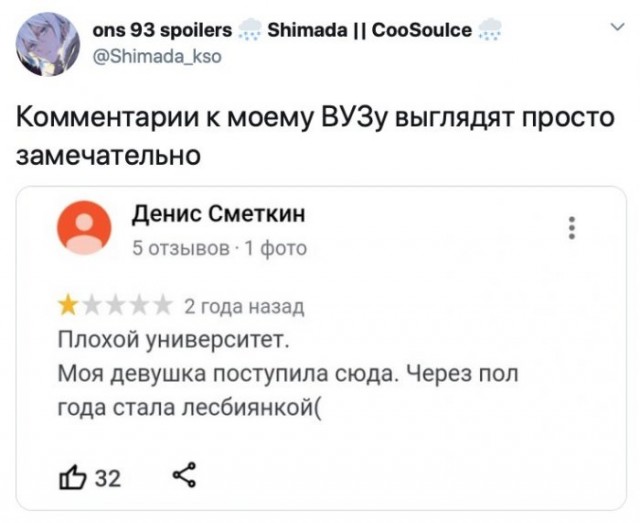Click the filled gold first star
Image resolution: width=640 pixels, height=523 pixels.
(x=66, y=303)
